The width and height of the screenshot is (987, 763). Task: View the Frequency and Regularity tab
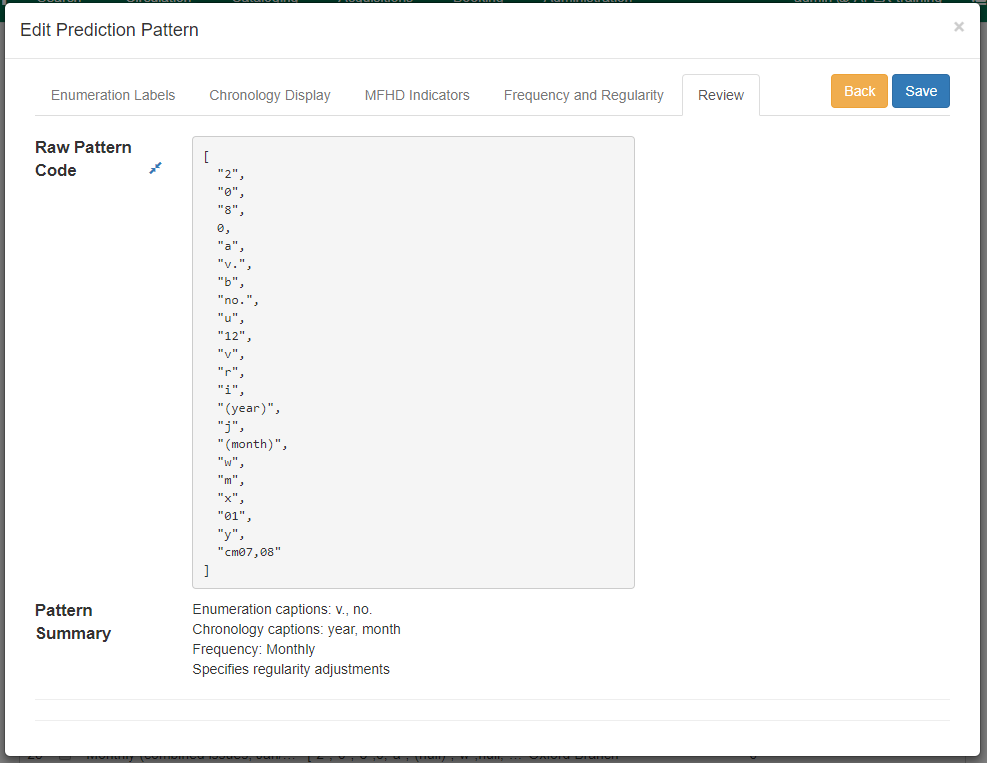[x=583, y=95]
